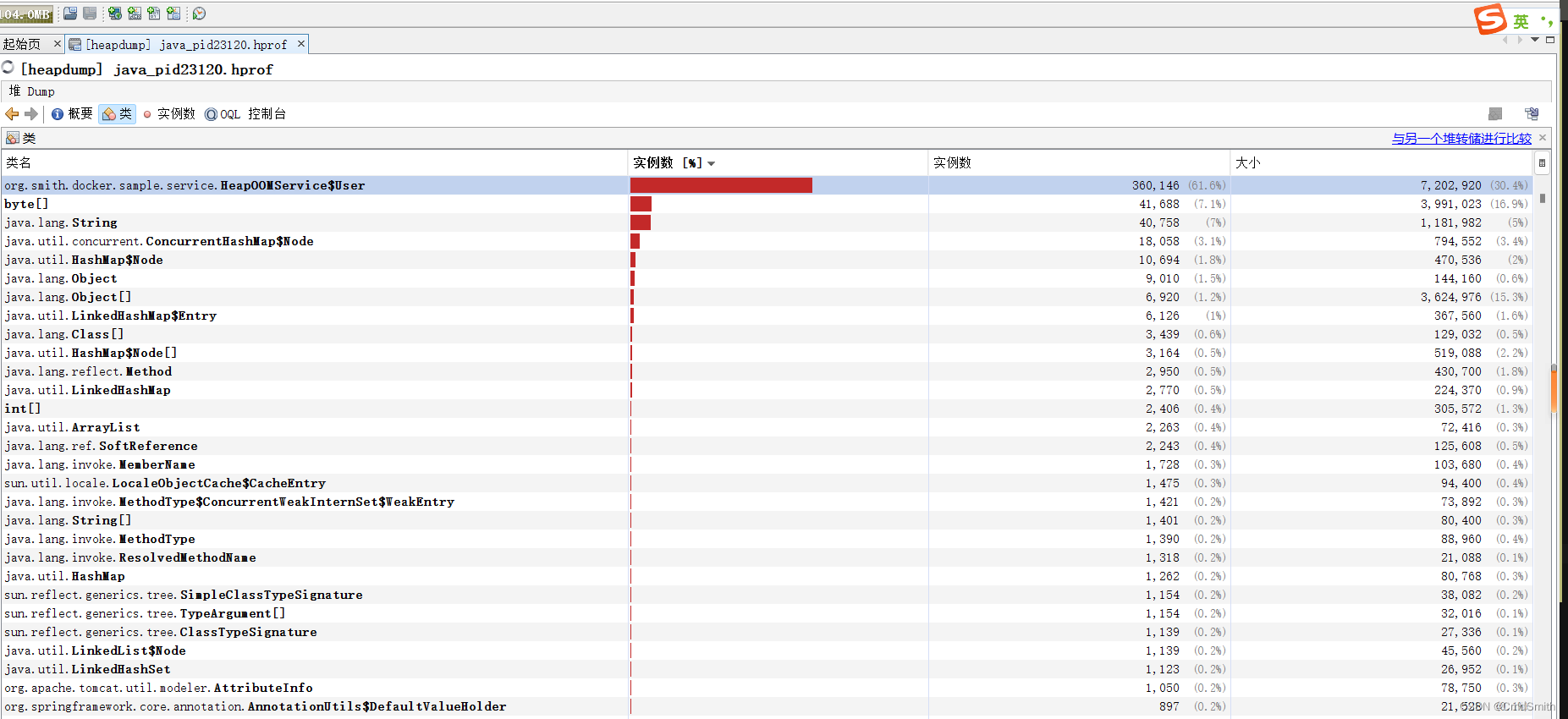Viewport: 1568px width, 719px height.
Task: Click the Add Remote Host icon
Action: pos(115,14)
